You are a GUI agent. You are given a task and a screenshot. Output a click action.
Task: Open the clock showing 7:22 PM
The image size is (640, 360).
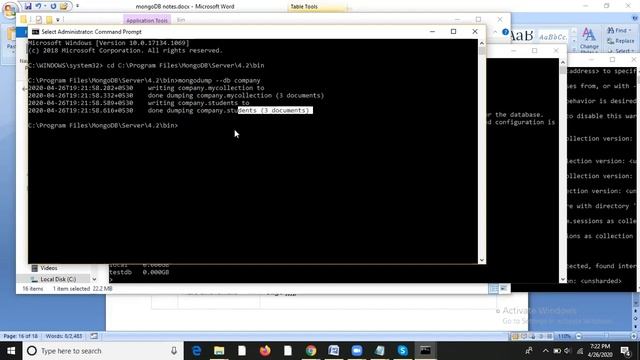600,351
